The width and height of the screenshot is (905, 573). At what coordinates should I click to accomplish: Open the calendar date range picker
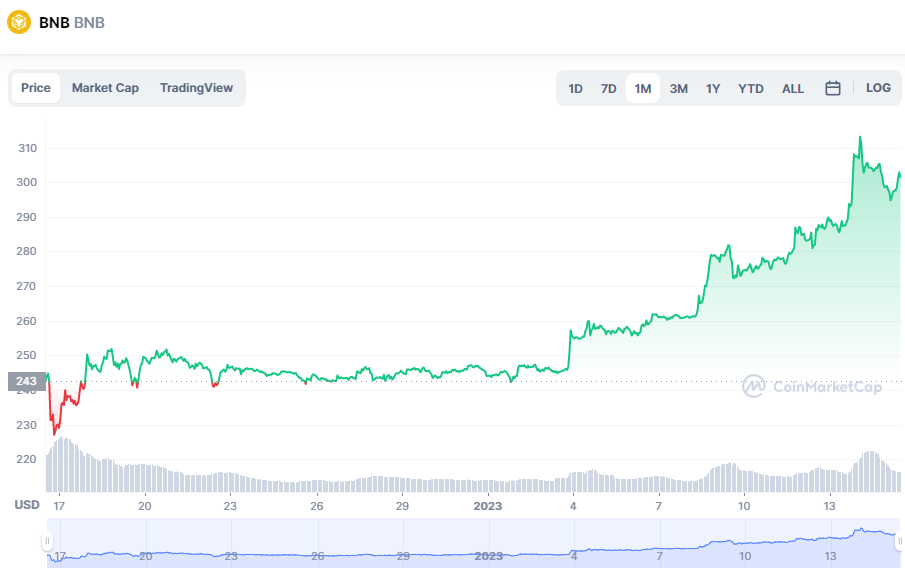(x=832, y=88)
